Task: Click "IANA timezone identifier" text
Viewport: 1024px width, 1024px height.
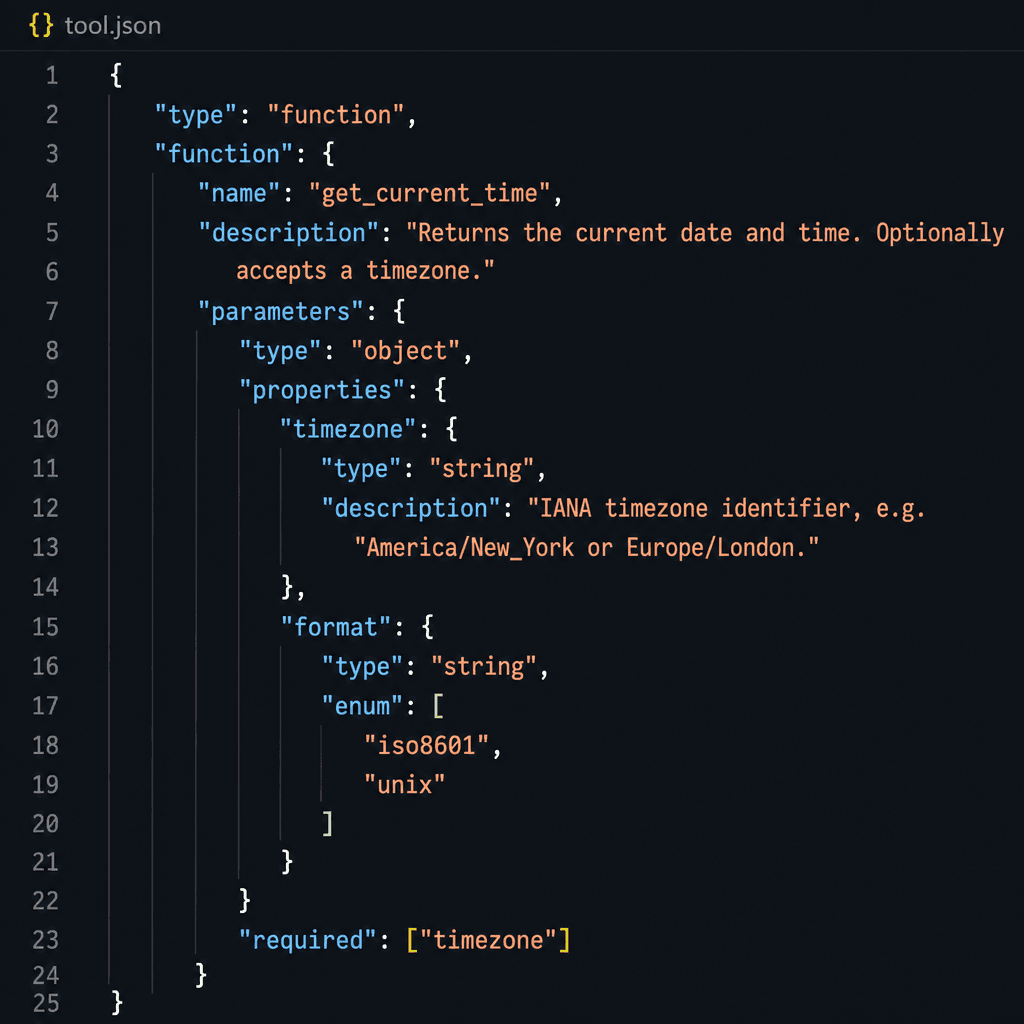Action: (695, 509)
